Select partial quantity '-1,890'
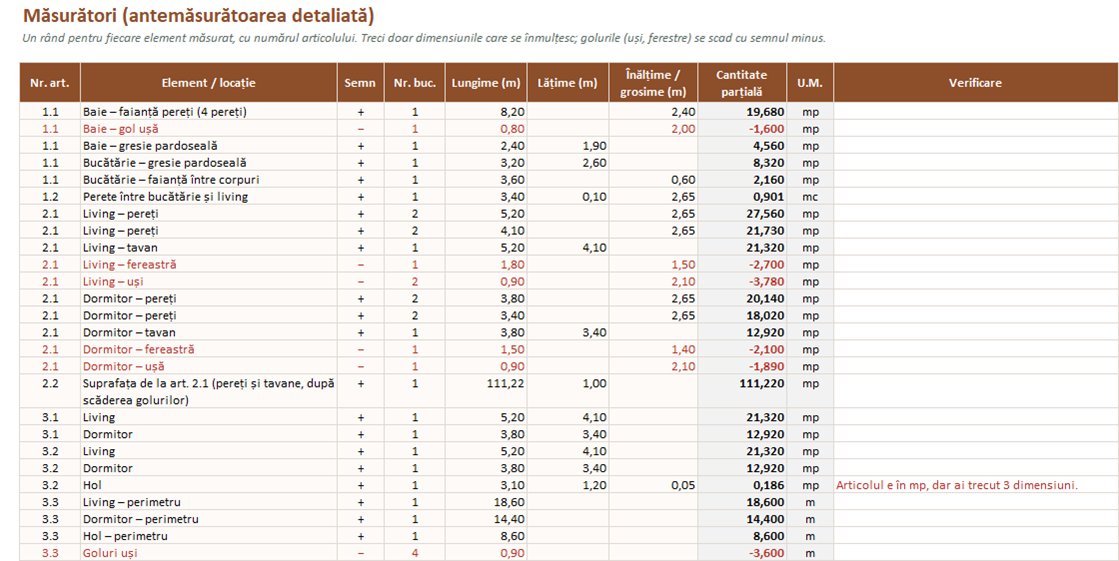The height and width of the screenshot is (561, 1119). (x=742, y=367)
